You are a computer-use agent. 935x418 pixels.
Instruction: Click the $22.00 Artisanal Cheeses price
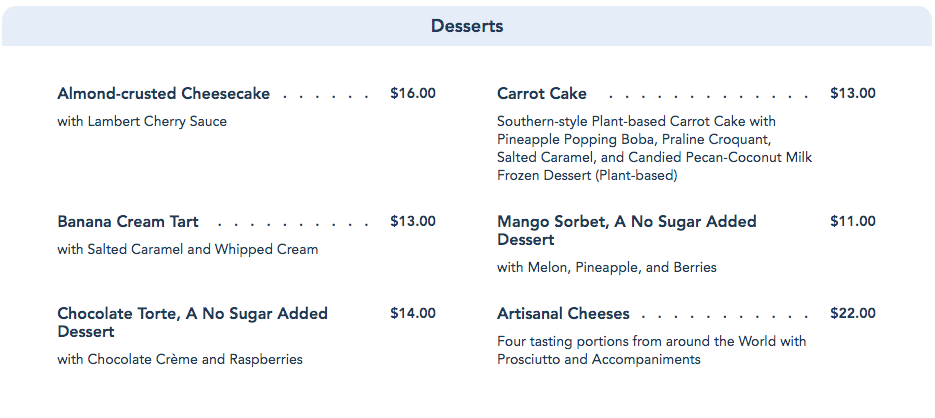[853, 314]
